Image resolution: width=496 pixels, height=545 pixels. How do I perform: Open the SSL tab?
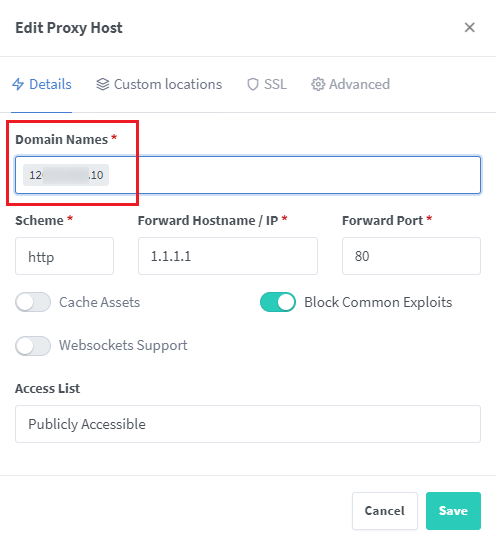[267, 84]
